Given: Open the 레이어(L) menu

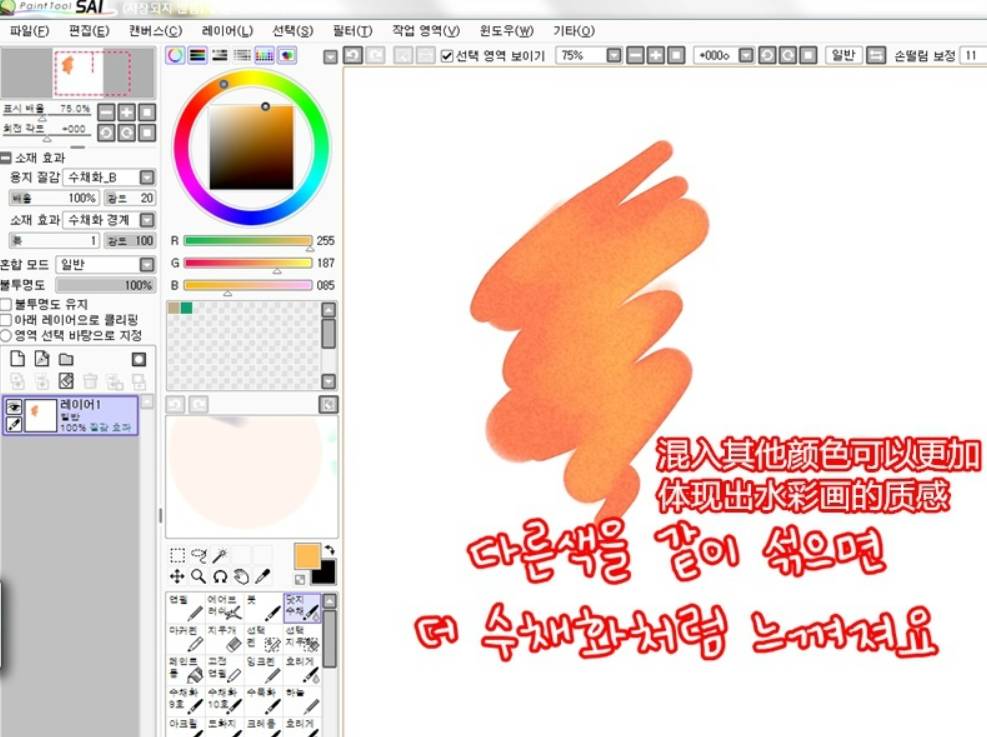Looking at the screenshot, I should click(x=227, y=31).
